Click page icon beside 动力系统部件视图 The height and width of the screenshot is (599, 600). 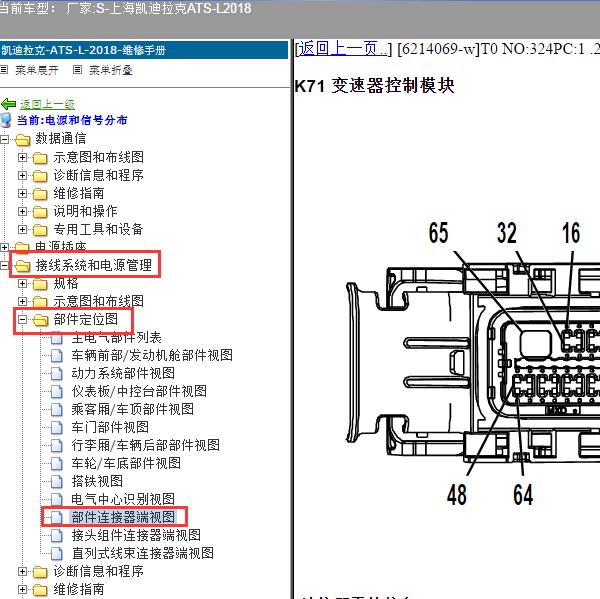[x=57, y=374]
